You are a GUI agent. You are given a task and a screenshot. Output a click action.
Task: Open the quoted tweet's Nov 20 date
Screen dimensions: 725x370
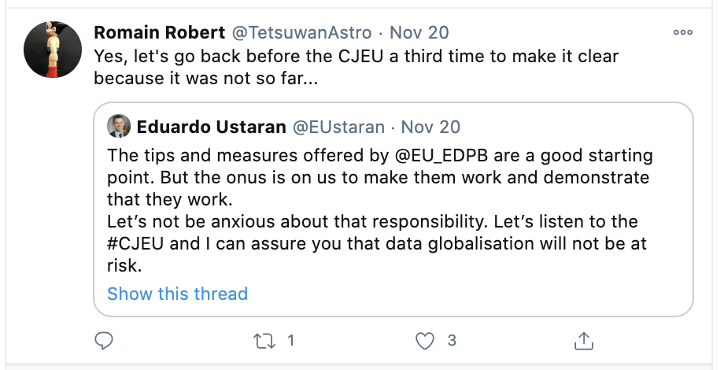click(x=430, y=127)
